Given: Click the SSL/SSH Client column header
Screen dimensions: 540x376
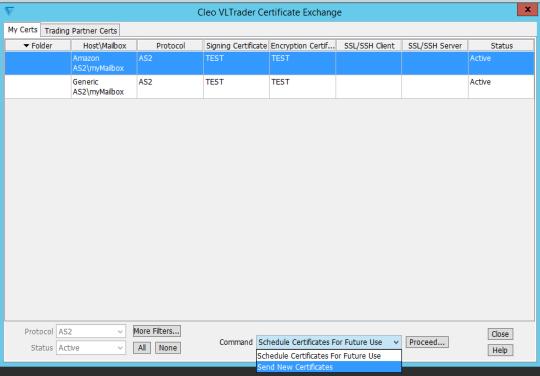Looking at the screenshot, I should tap(369, 45).
